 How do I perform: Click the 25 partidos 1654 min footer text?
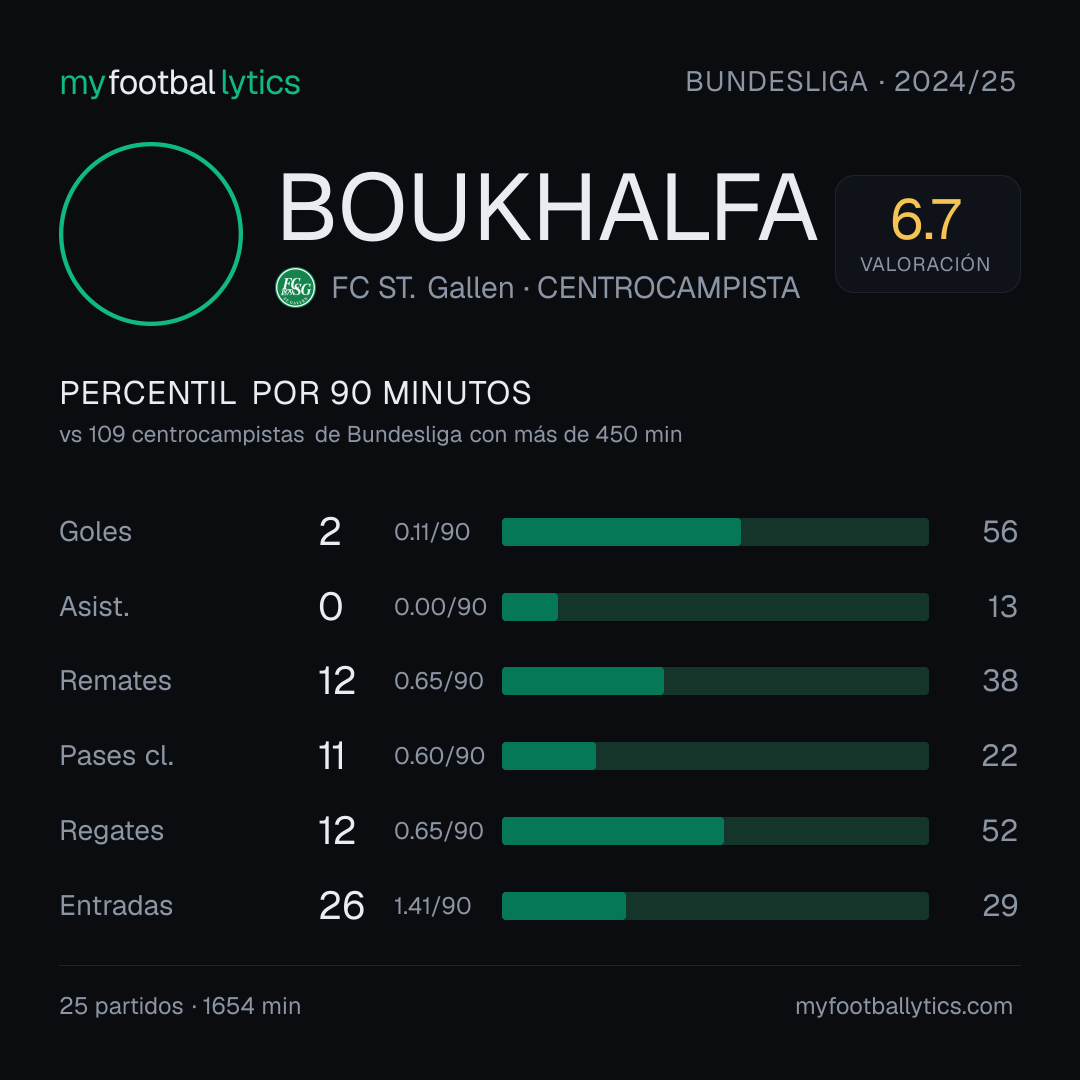pyautogui.click(x=180, y=1006)
